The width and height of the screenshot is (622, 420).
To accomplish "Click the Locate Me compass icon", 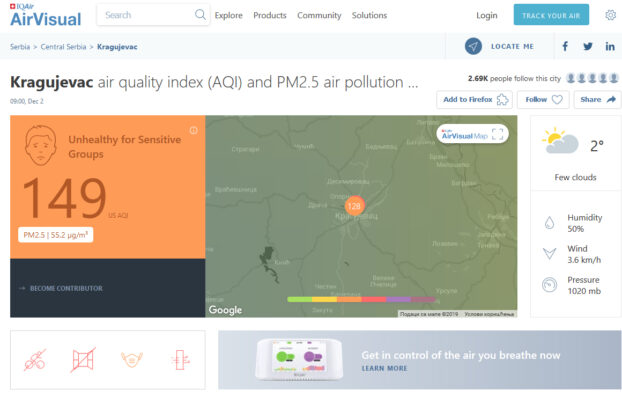I will (x=474, y=46).
